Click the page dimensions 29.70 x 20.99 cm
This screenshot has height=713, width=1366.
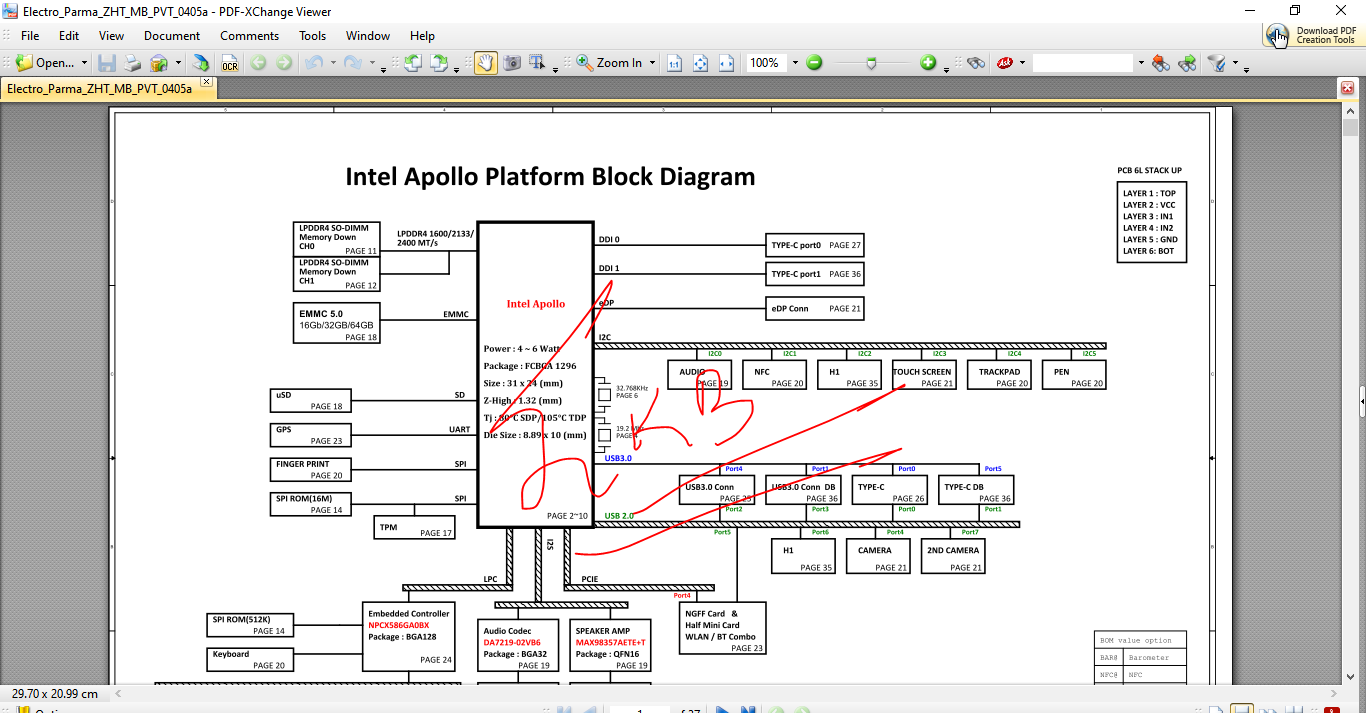point(55,693)
